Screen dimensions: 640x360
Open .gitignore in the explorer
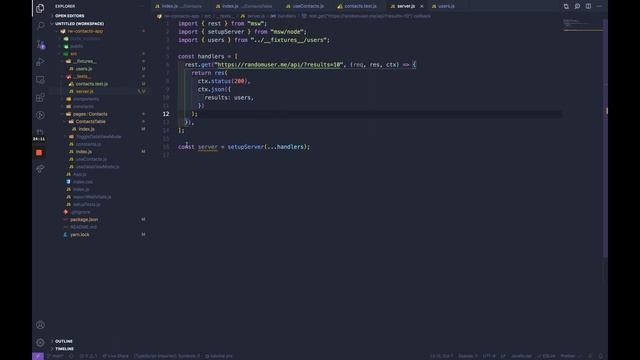tap(80, 212)
